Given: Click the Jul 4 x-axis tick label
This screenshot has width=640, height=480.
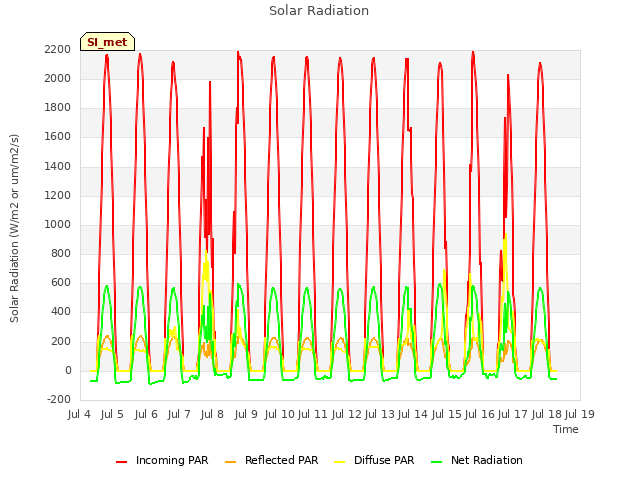Looking at the screenshot, I should (79, 415).
